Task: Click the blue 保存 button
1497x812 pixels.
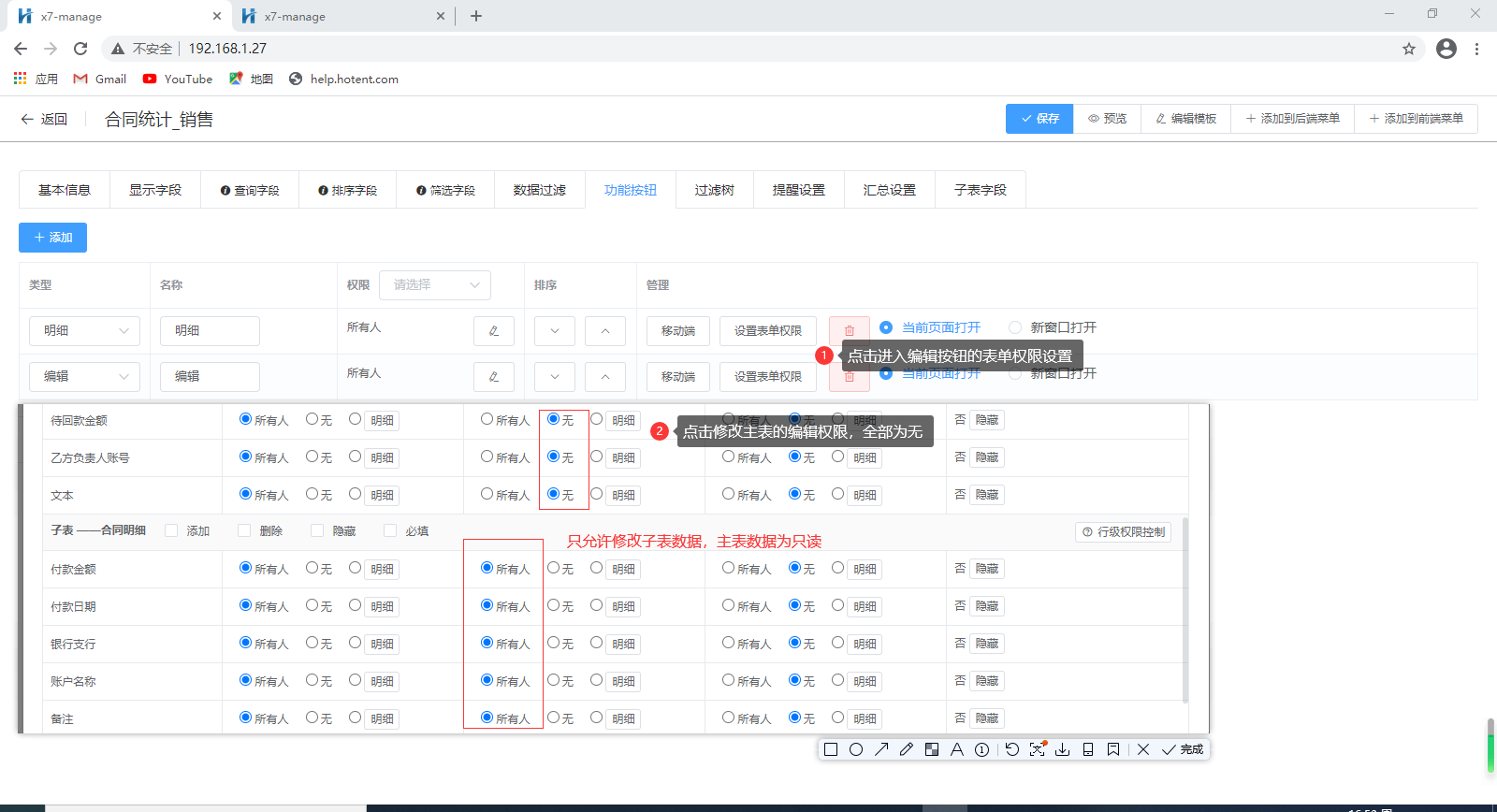Action: 1039,119
